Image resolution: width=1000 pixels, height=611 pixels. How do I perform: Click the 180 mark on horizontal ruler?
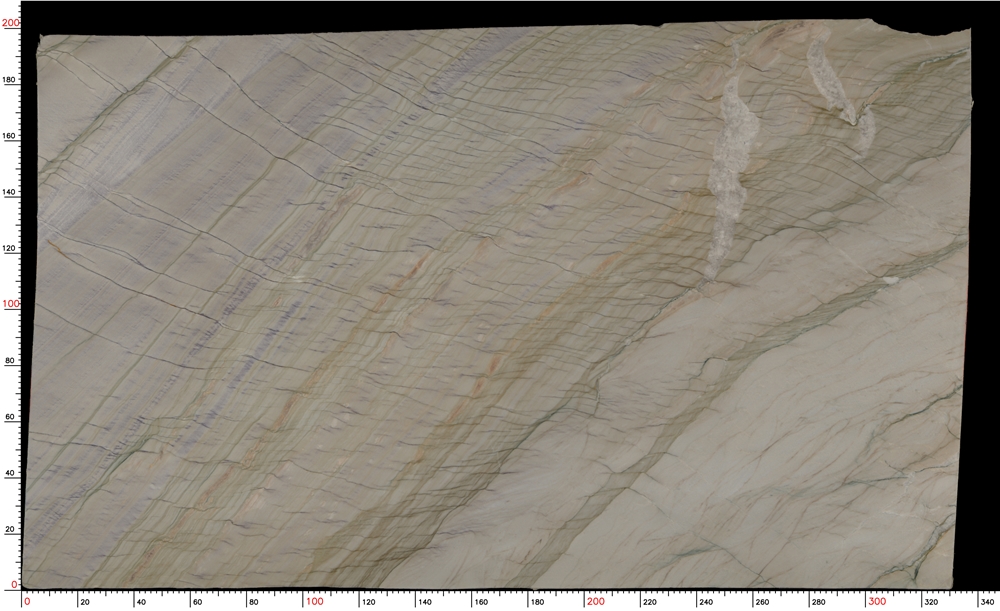[537, 602]
